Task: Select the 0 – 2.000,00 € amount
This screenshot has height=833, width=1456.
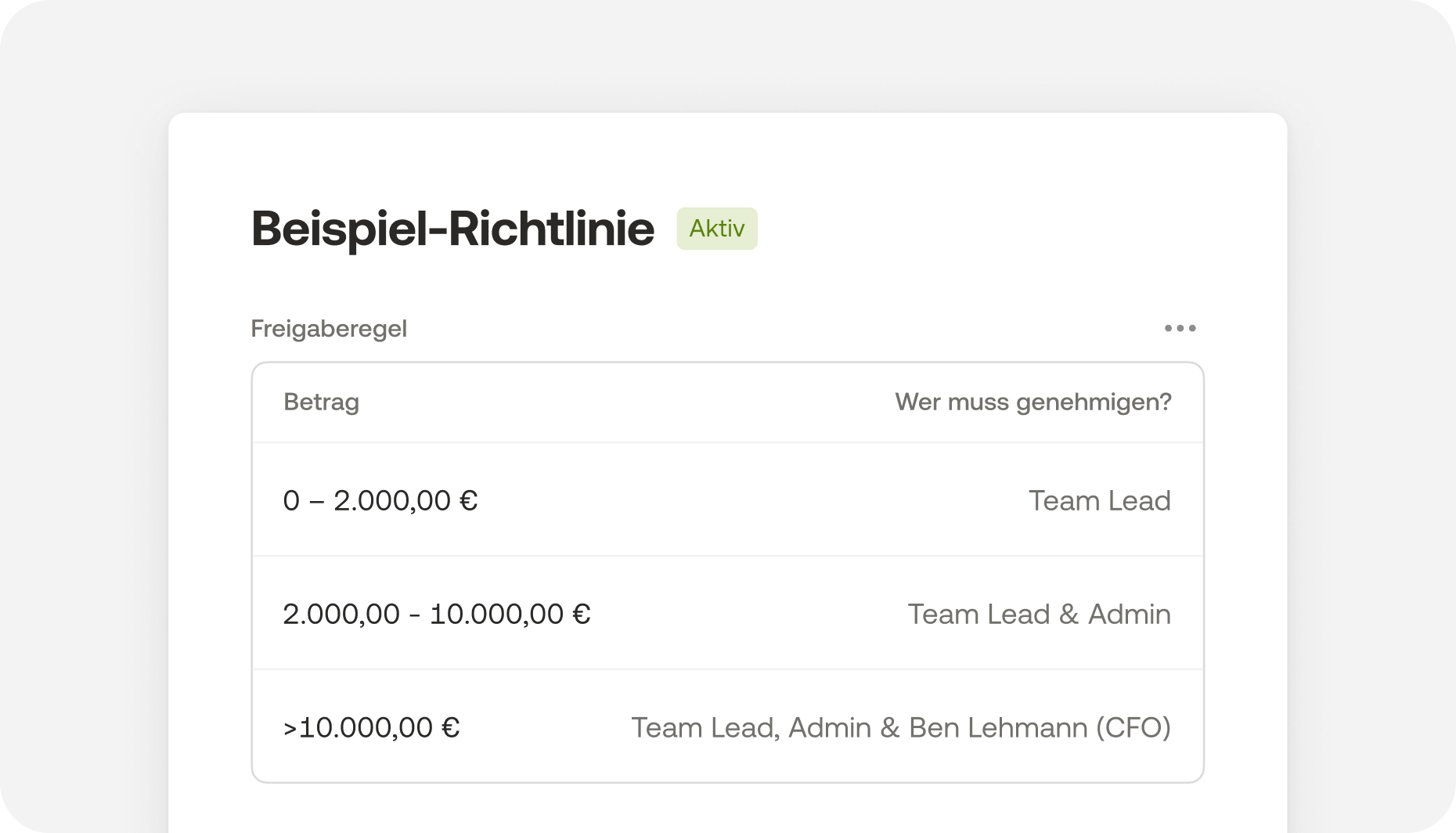Action: click(380, 501)
